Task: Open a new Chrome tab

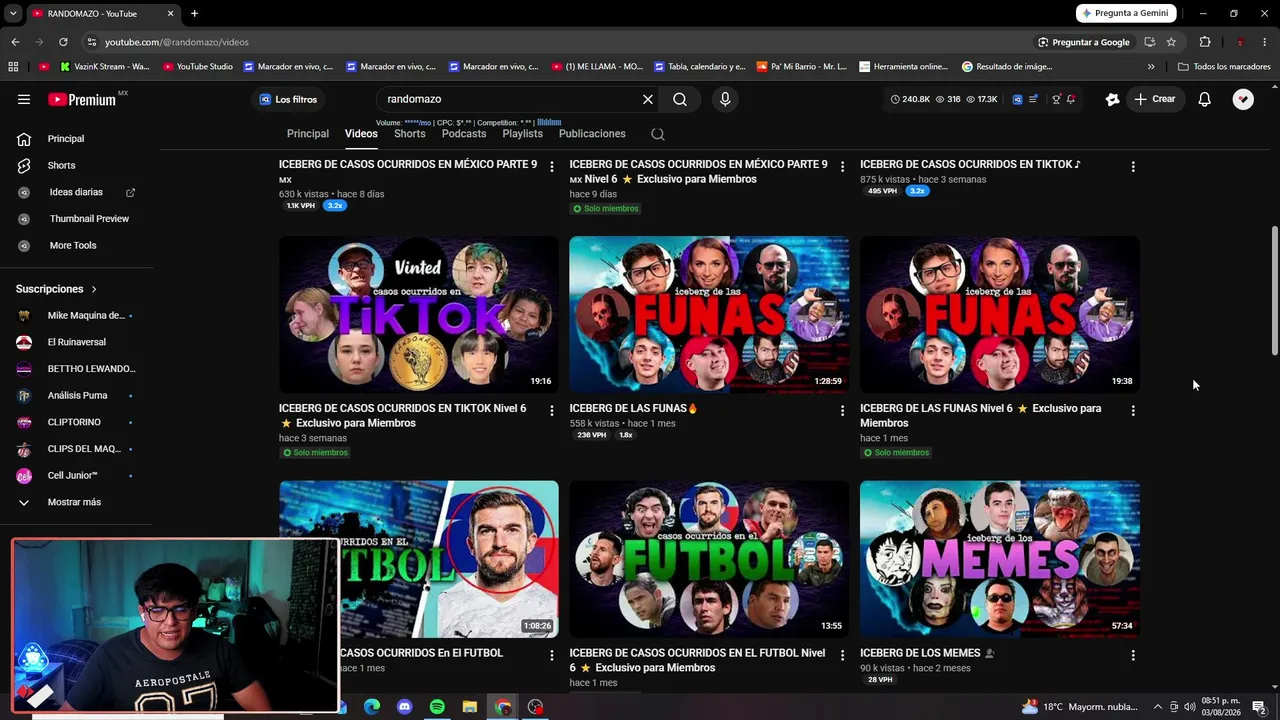Action: click(194, 13)
